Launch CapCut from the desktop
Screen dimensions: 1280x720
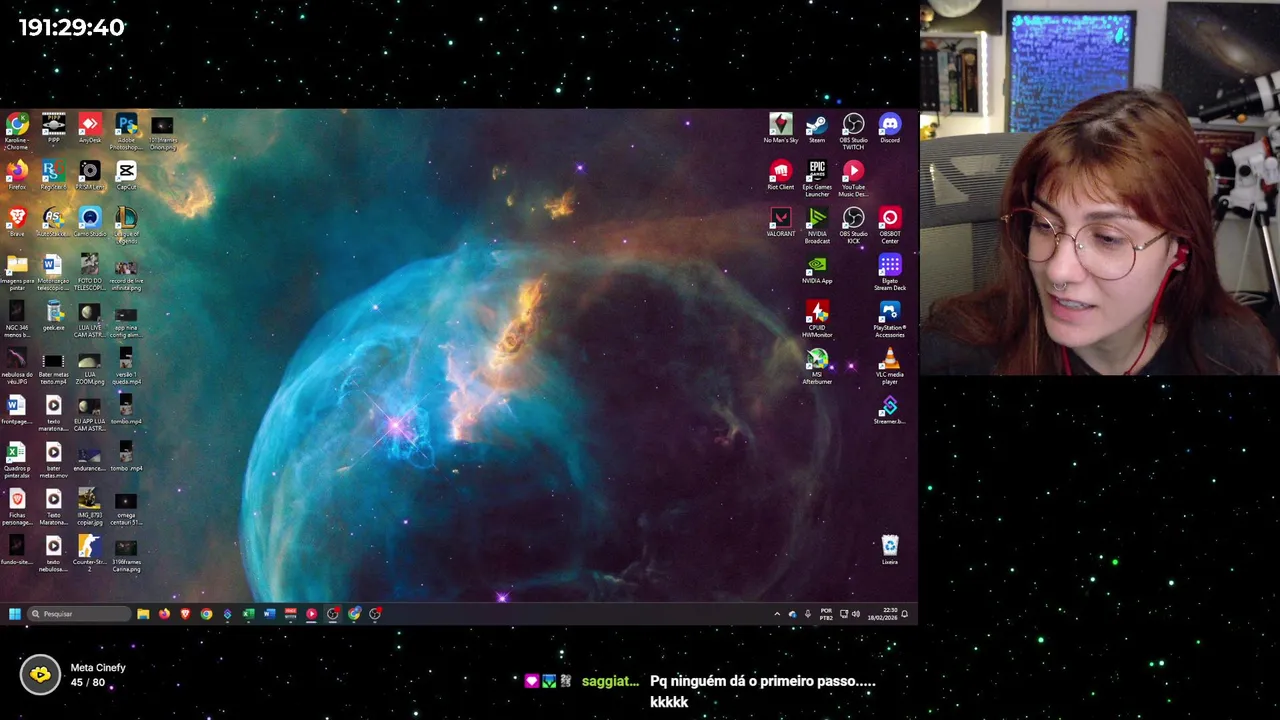coord(126,175)
